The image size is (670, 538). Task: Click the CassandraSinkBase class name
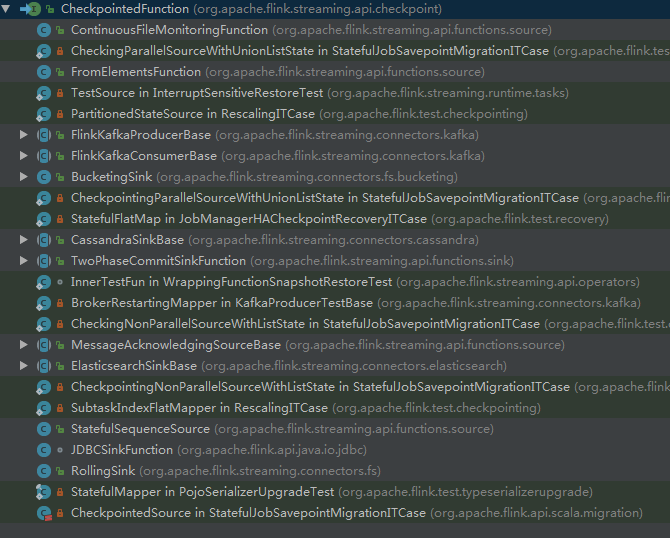(x=127, y=240)
